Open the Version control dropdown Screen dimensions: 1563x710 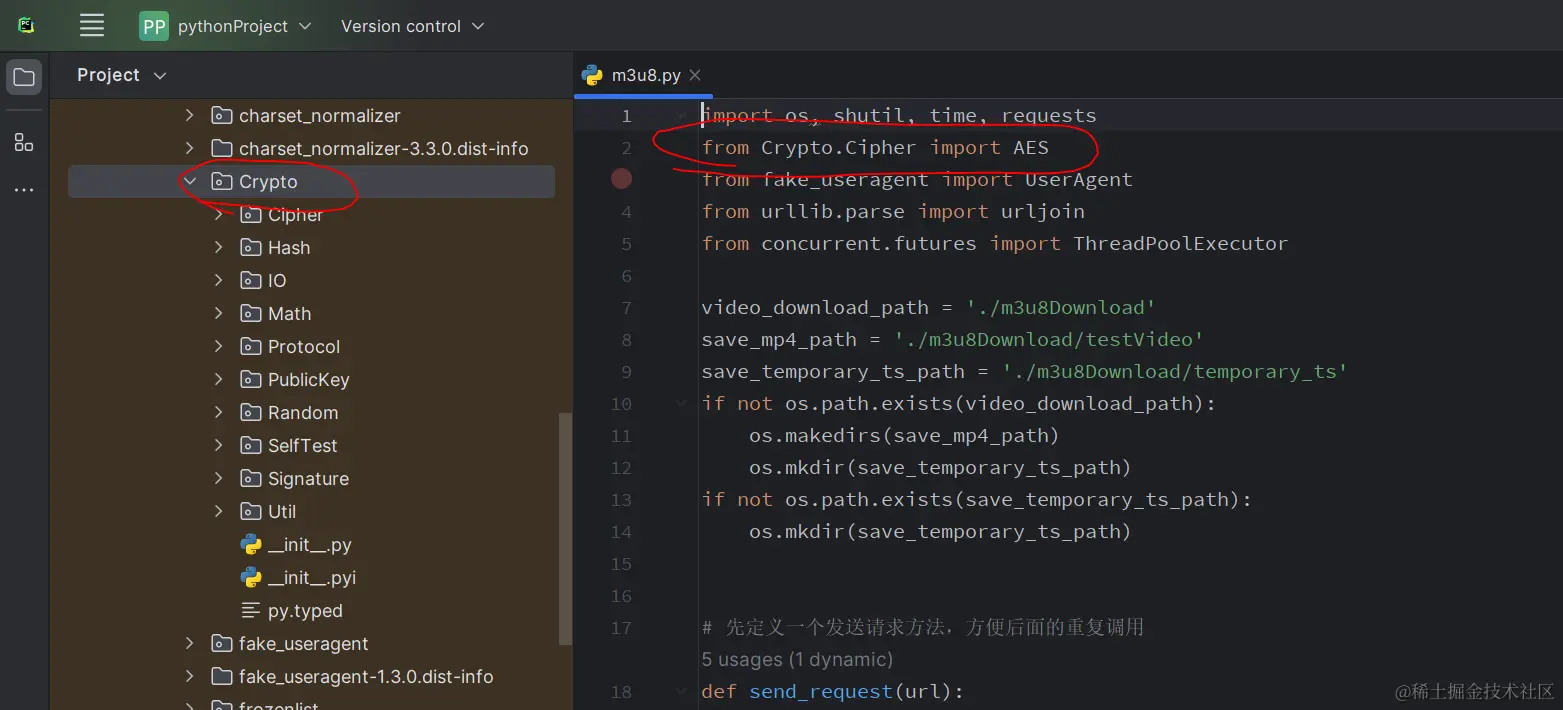click(412, 26)
